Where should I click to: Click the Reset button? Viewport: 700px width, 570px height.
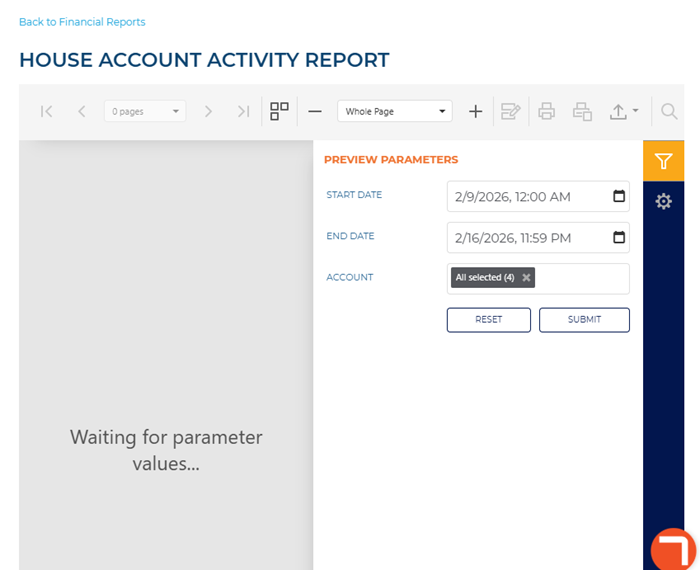point(489,320)
